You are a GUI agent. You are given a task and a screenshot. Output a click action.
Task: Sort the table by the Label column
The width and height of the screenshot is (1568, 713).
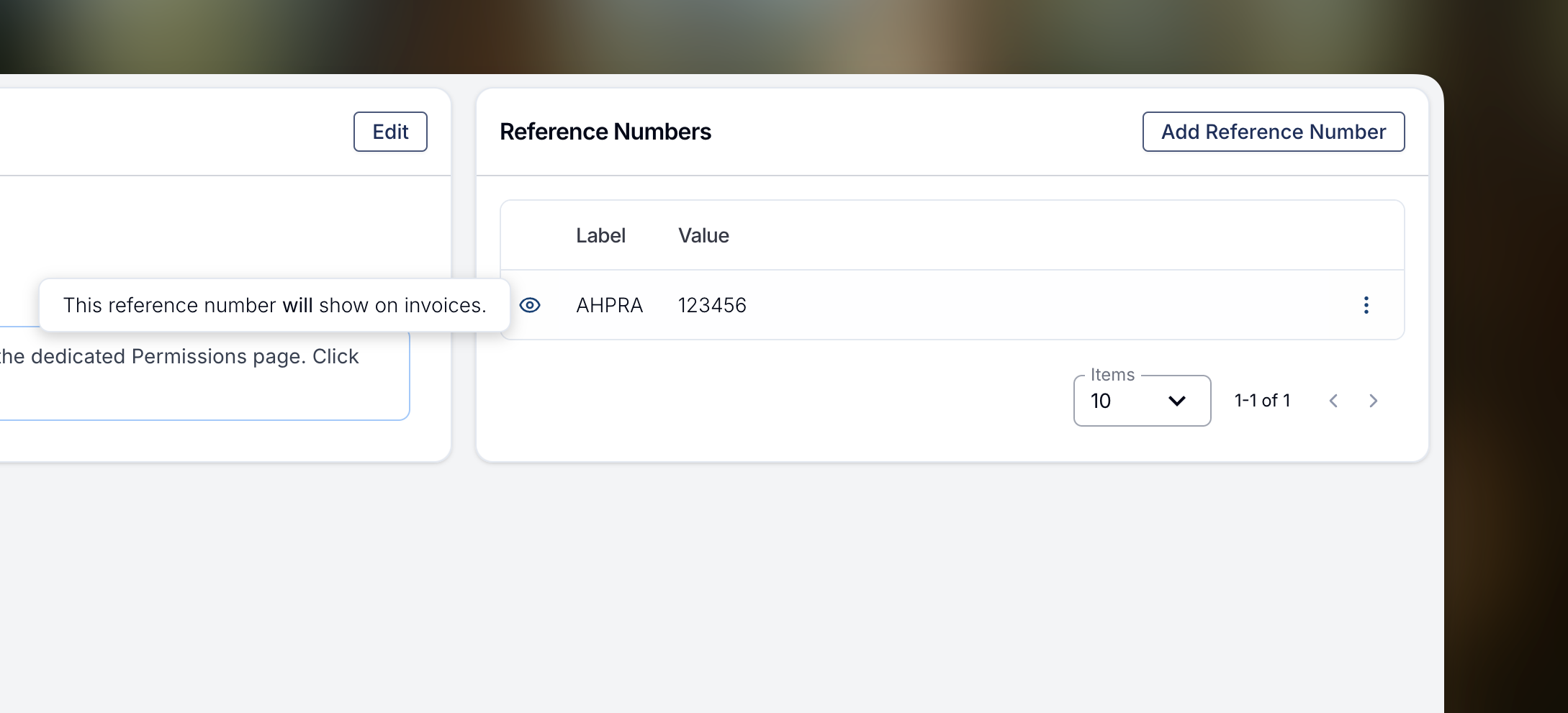click(600, 235)
